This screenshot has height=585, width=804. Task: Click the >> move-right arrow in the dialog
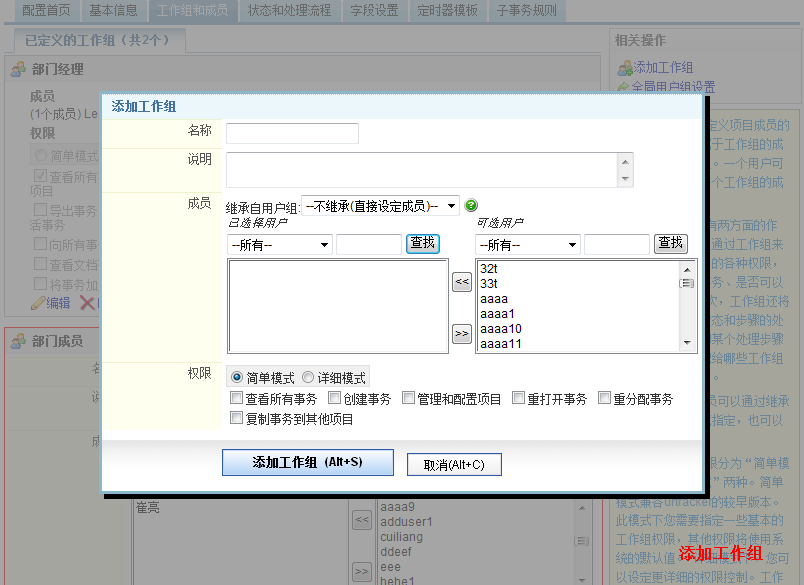[461, 334]
